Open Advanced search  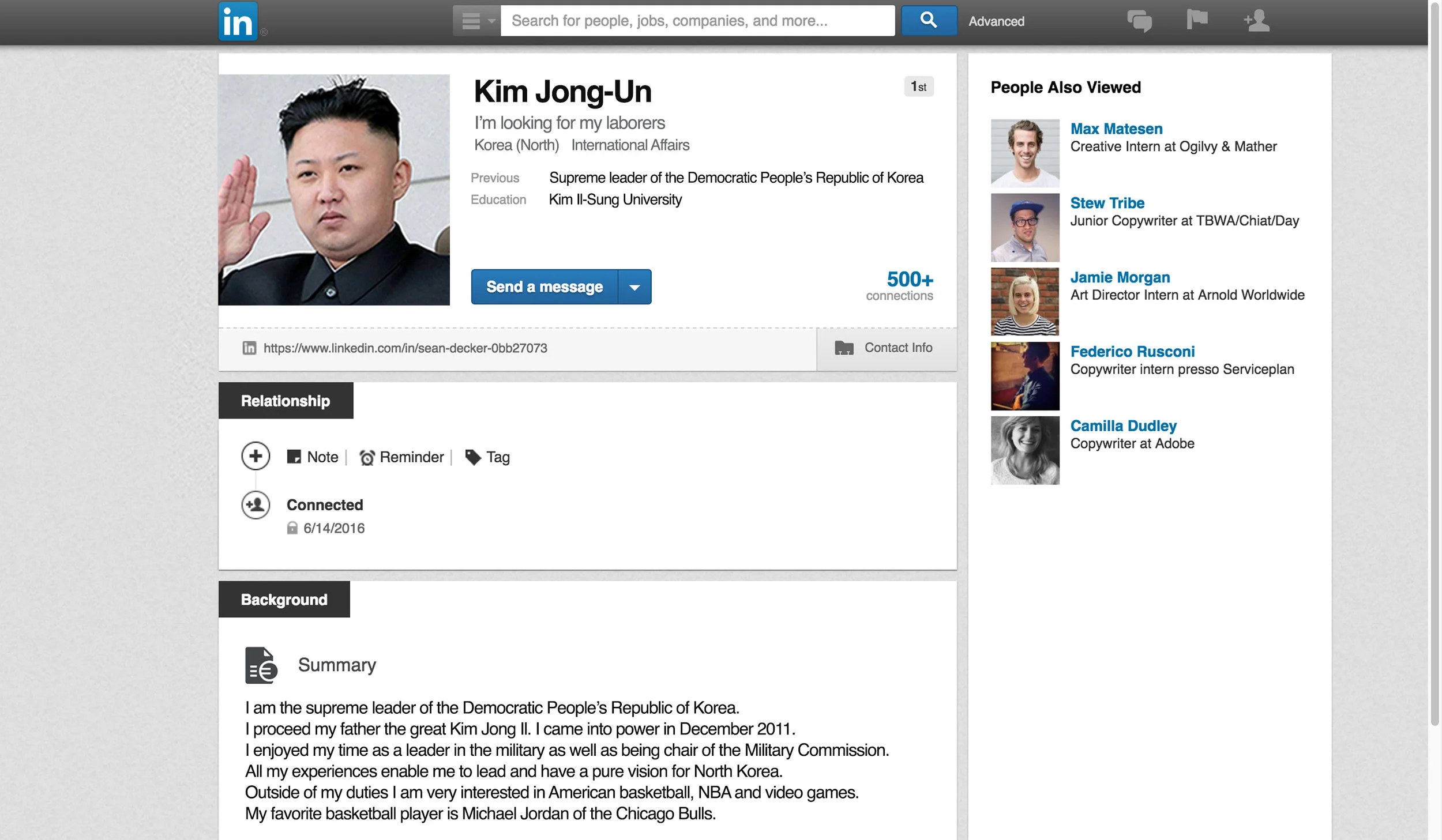click(x=996, y=21)
